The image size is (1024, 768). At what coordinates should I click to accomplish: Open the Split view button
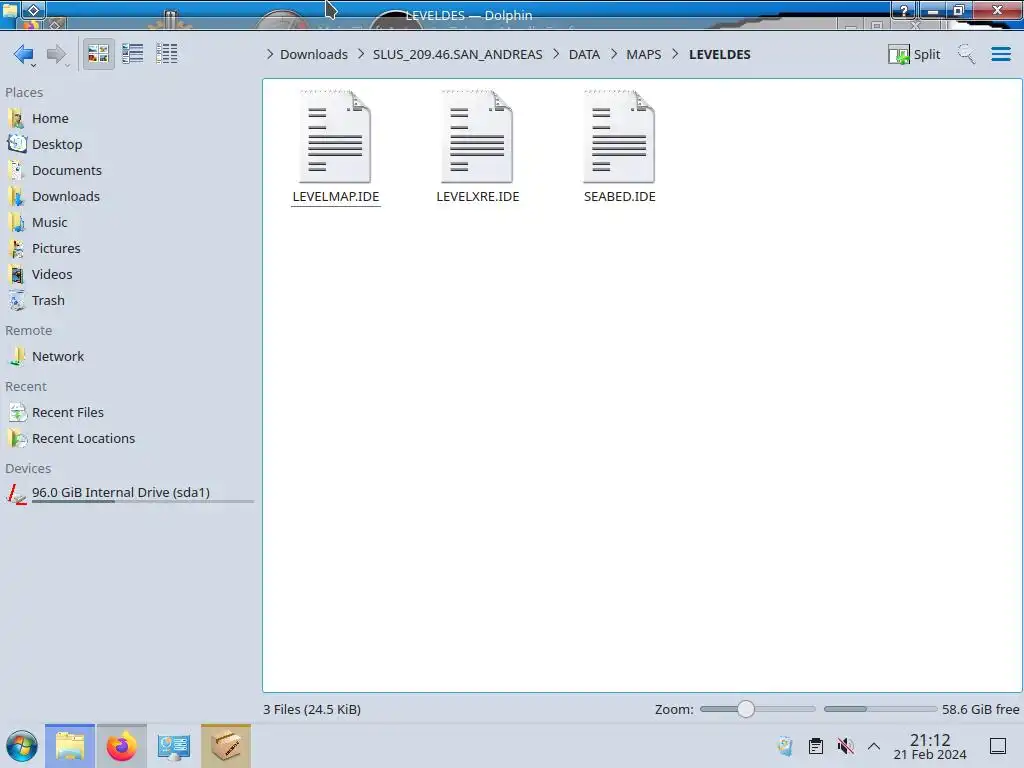point(914,54)
